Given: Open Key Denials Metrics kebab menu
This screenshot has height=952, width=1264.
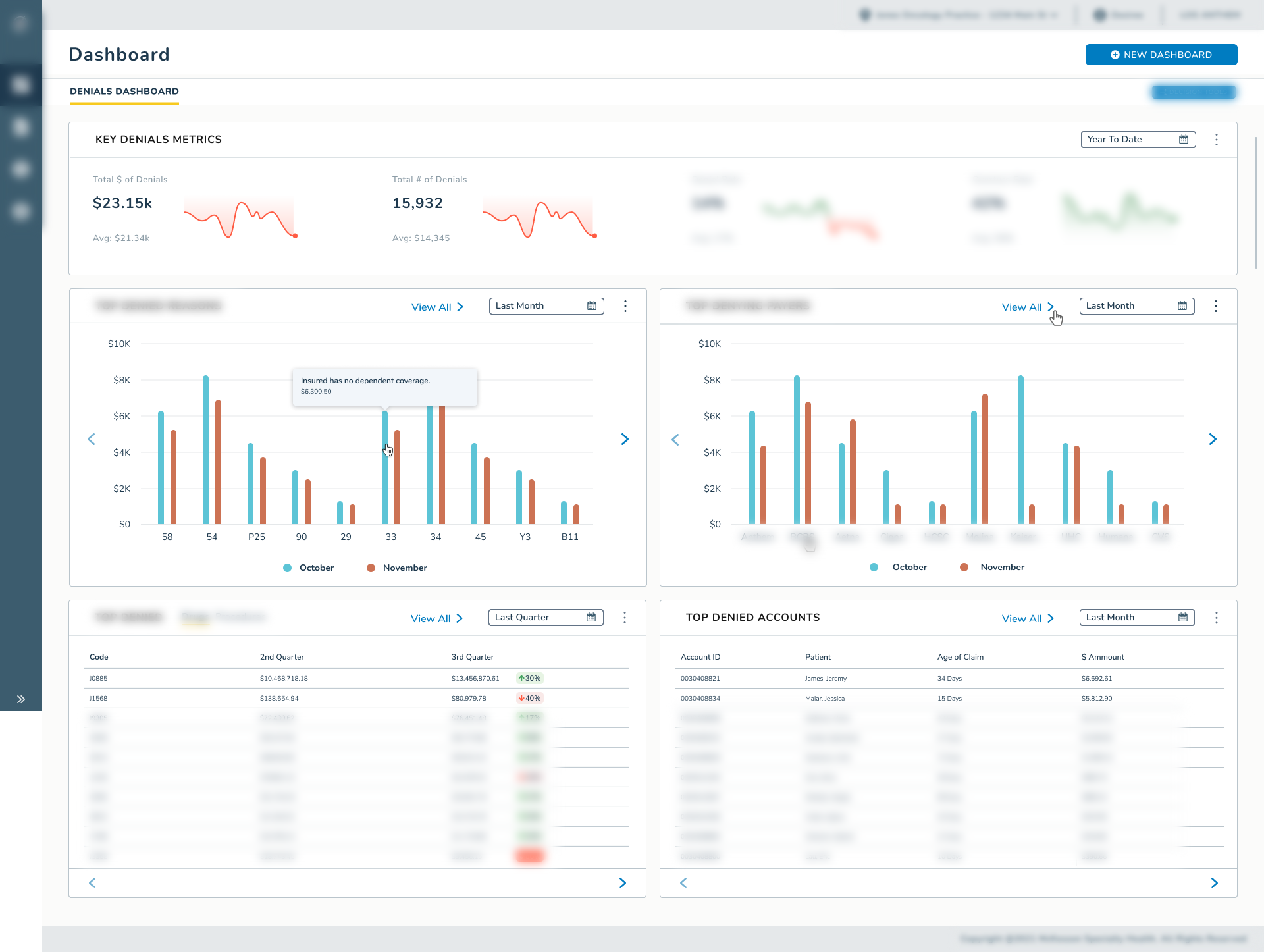Looking at the screenshot, I should 1217,140.
